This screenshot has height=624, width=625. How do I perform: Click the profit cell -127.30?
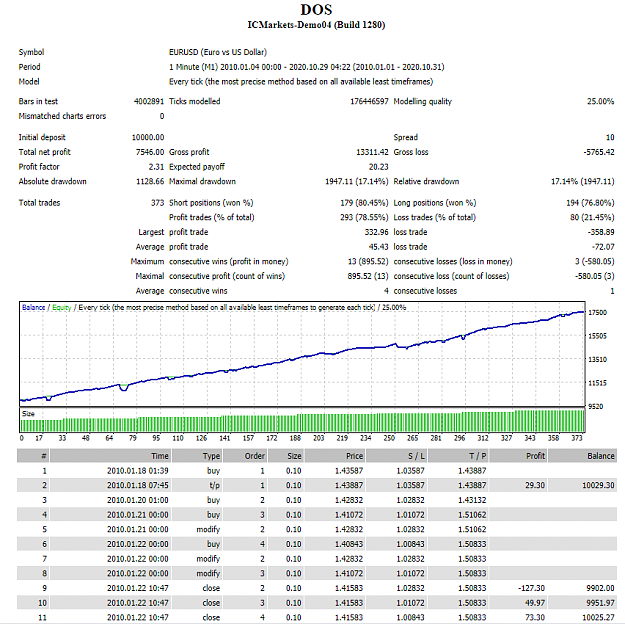click(531, 588)
